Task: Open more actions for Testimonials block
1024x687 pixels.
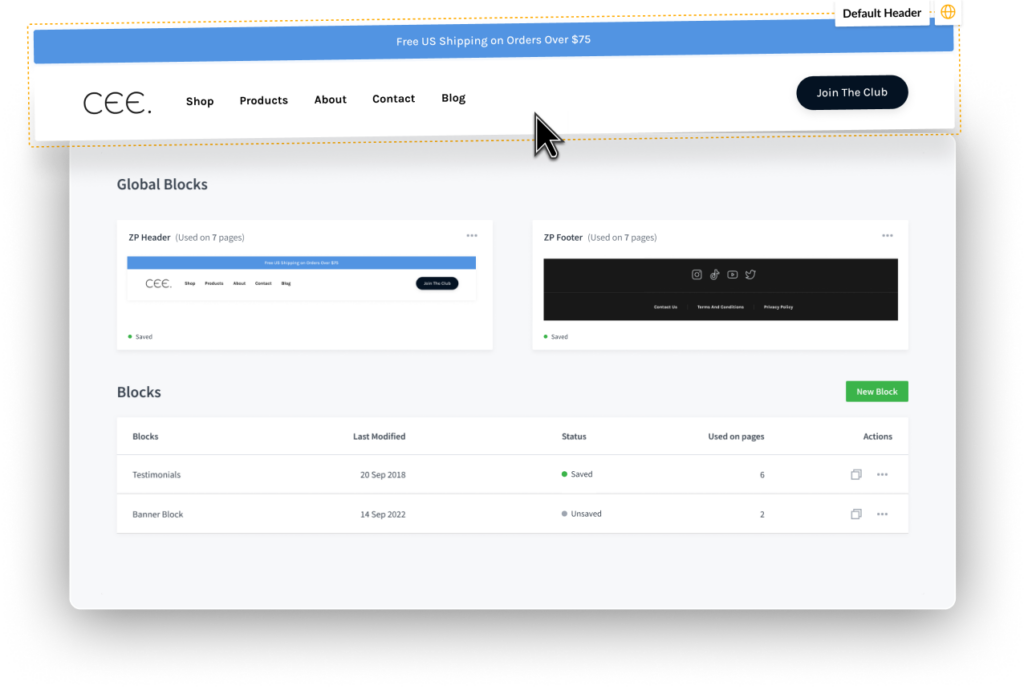Action: point(882,475)
